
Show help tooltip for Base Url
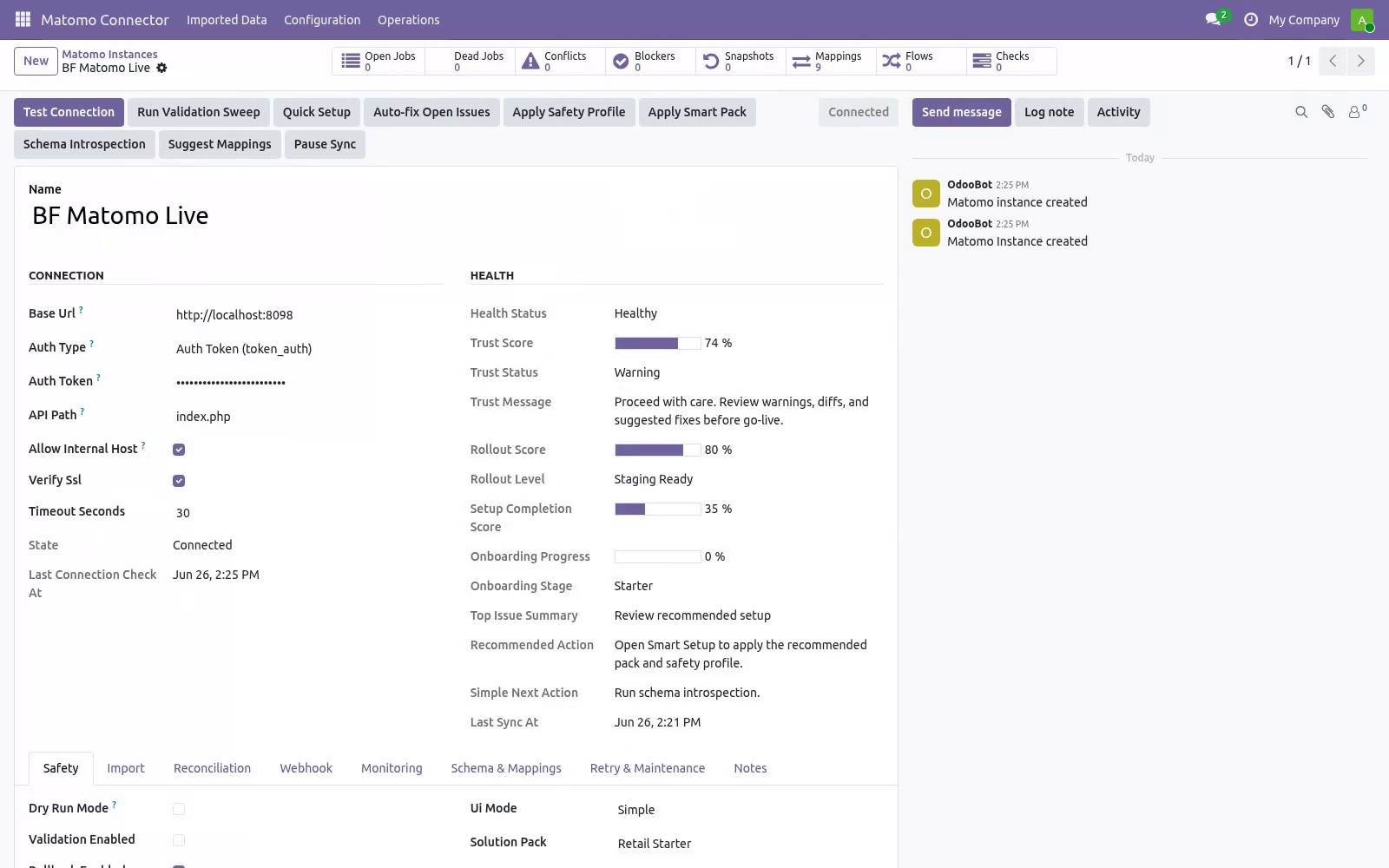coord(81,309)
